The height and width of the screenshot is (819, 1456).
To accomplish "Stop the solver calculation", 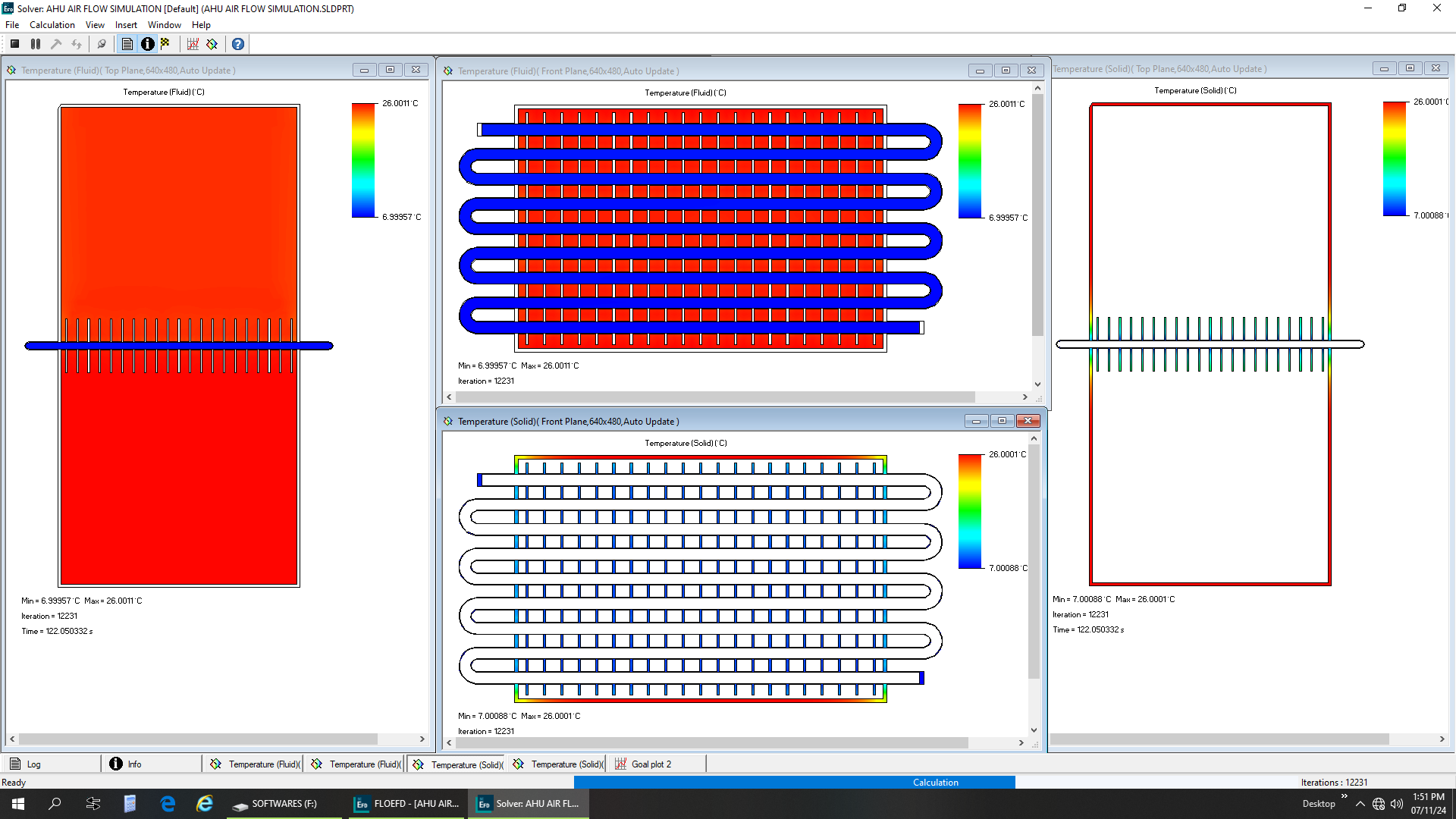I will [14, 44].
